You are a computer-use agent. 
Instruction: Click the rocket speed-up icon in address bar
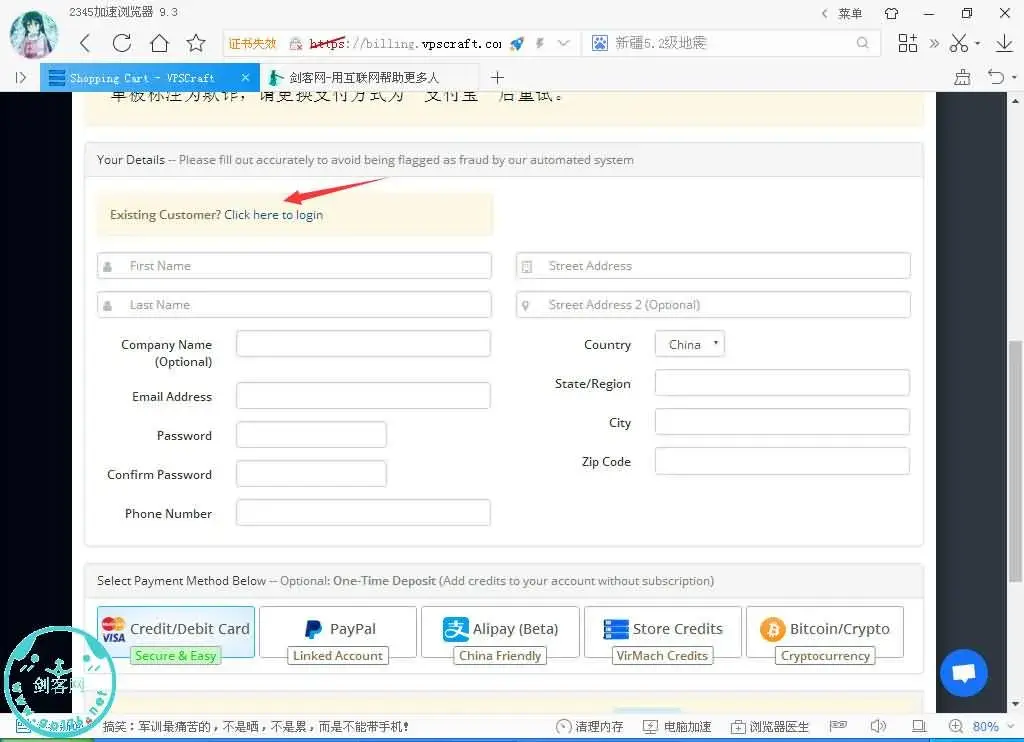pos(517,44)
